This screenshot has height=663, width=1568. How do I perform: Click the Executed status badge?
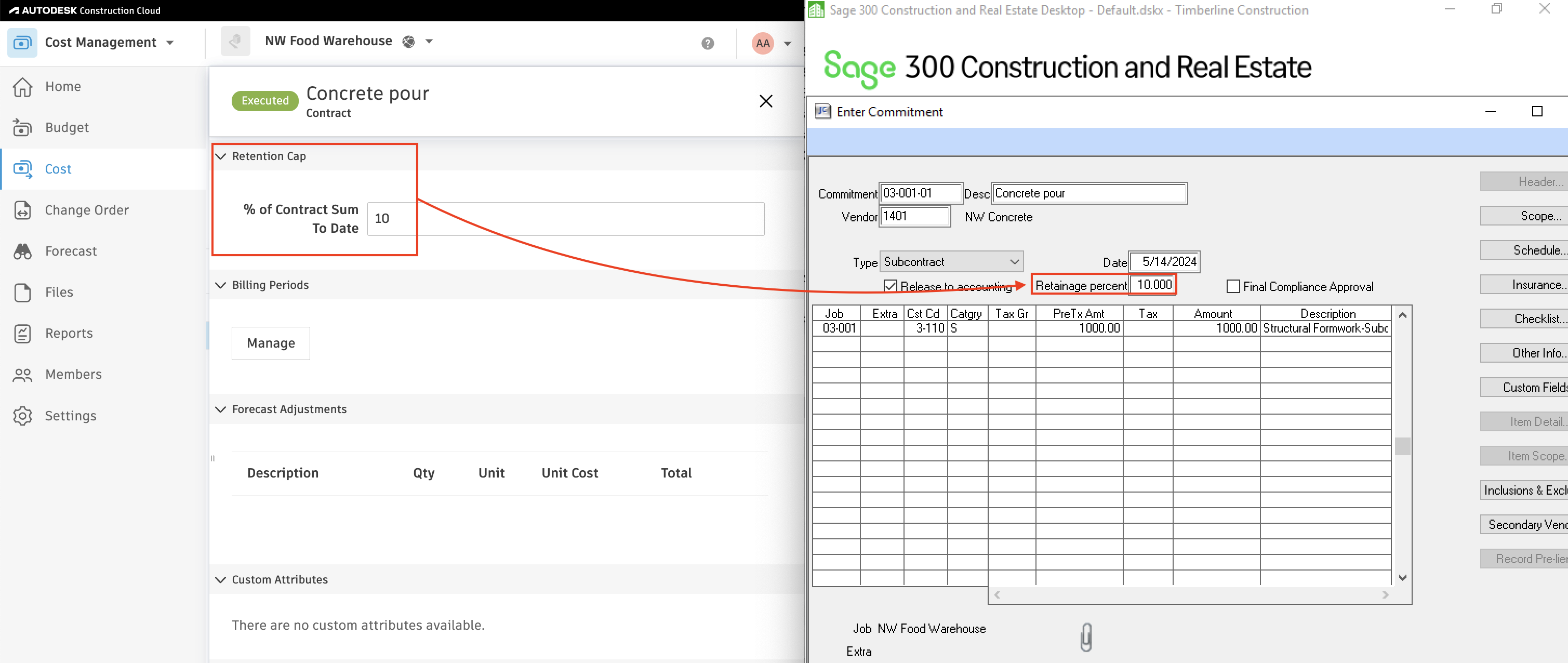[x=265, y=101]
